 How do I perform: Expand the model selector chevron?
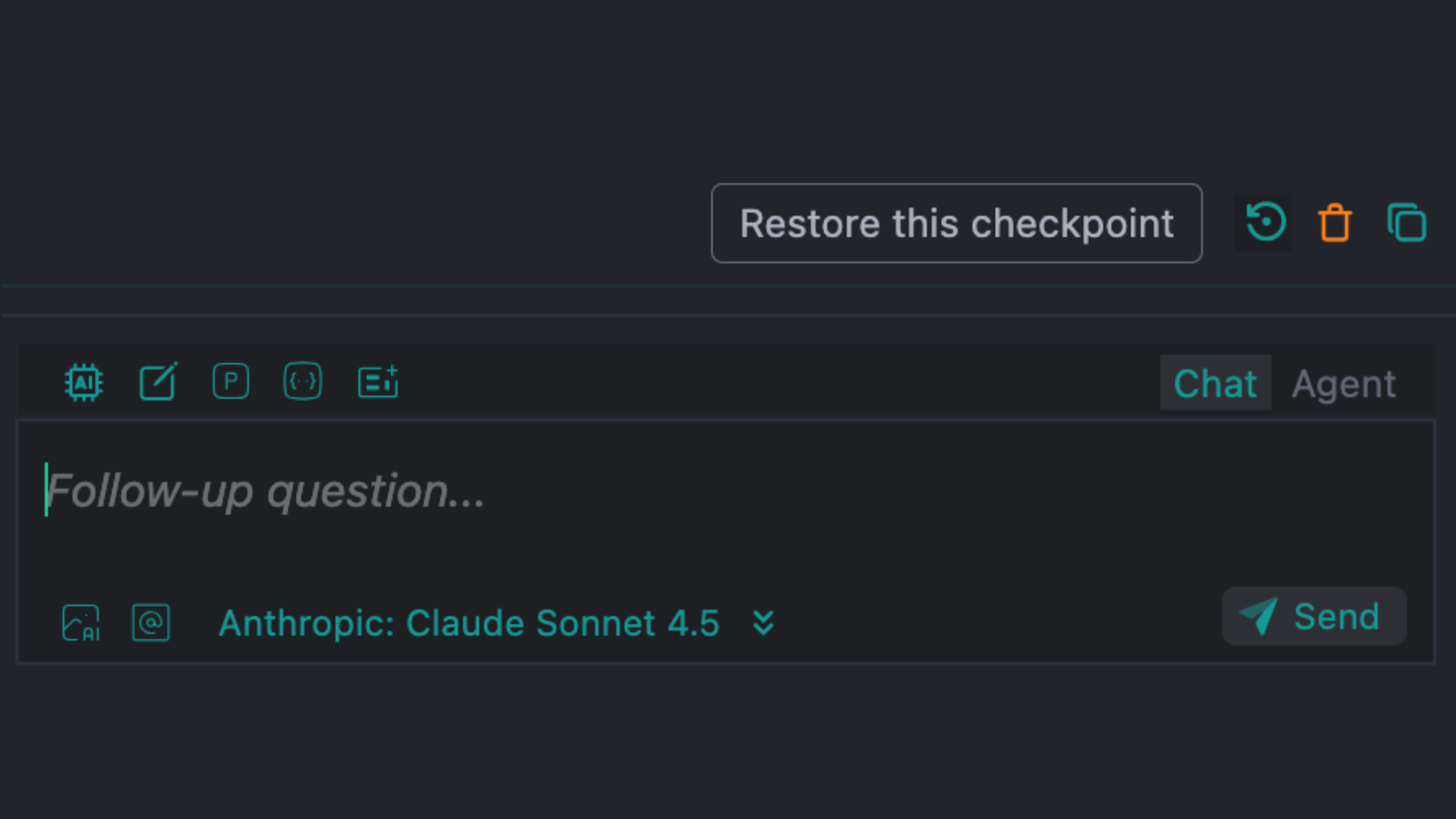pyautogui.click(x=763, y=623)
